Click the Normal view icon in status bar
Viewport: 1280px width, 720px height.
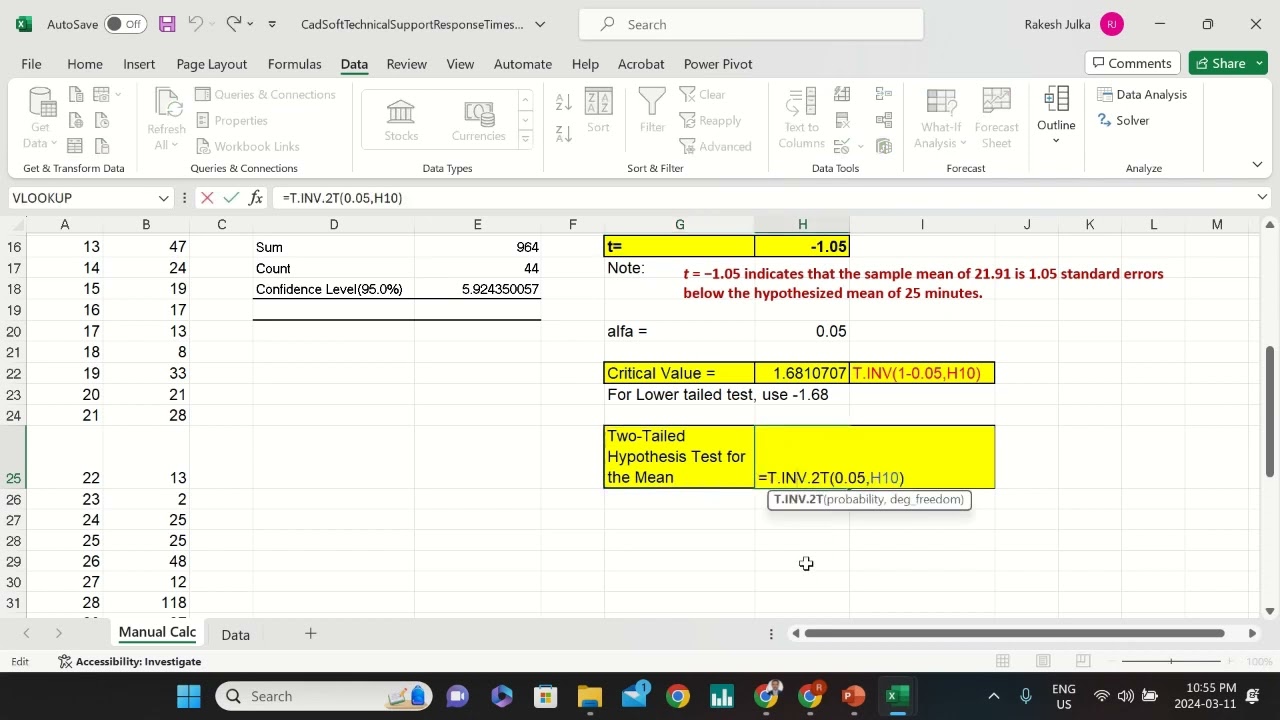[1002, 661]
